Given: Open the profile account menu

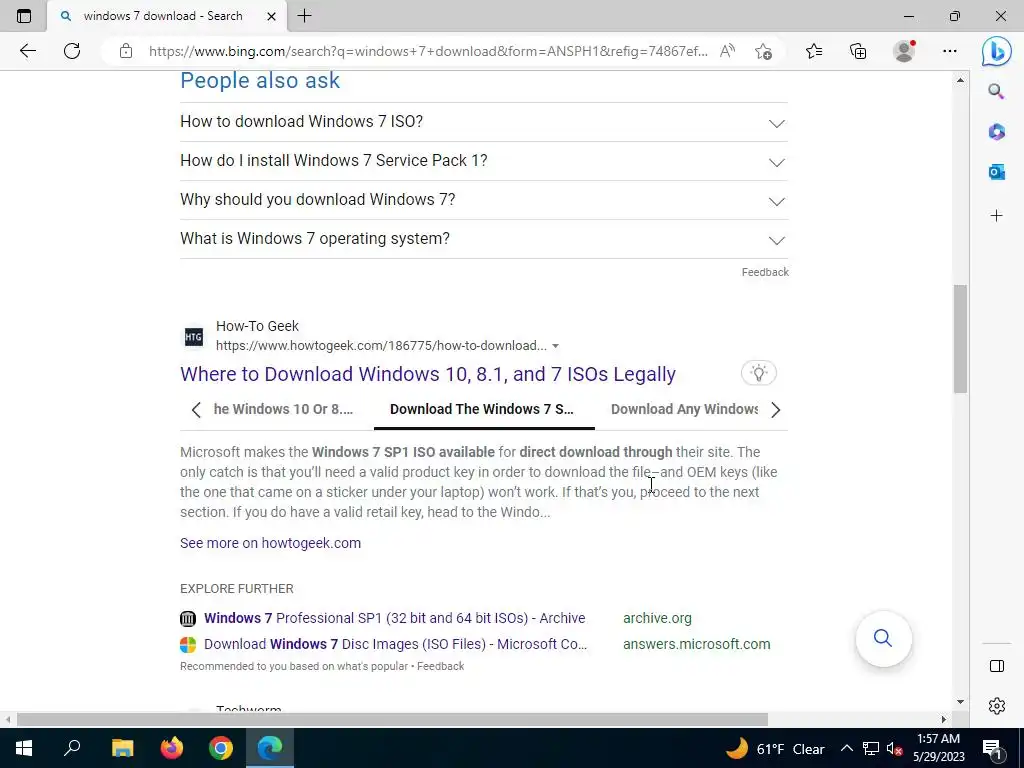Looking at the screenshot, I should click(x=904, y=51).
